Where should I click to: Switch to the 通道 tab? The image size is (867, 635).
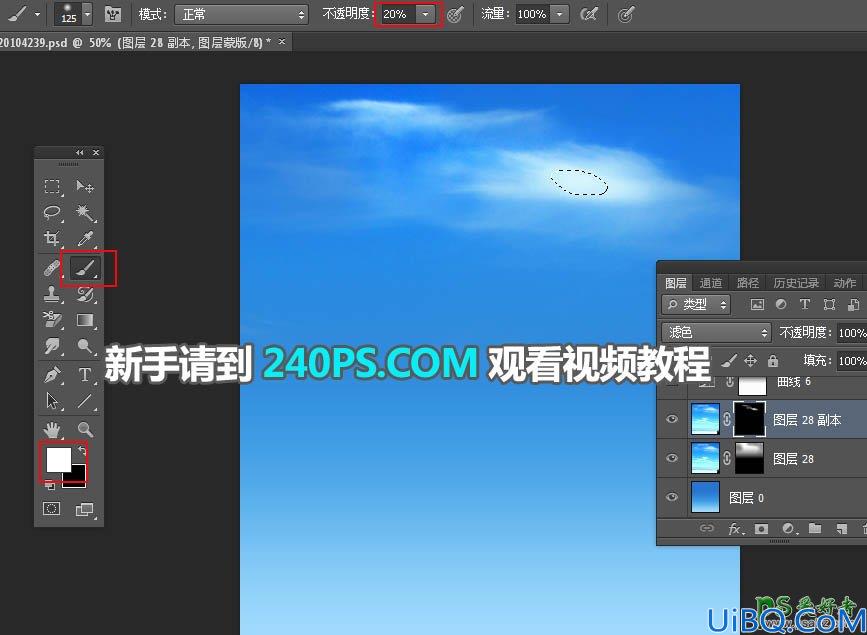[711, 283]
